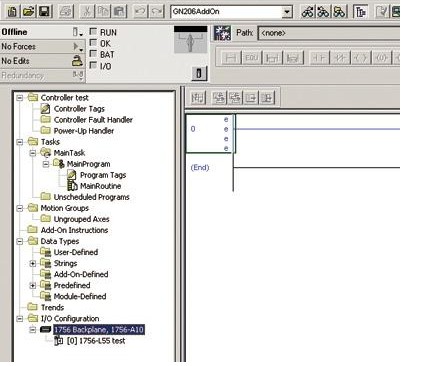The height and width of the screenshot is (366, 422).
Task: Click the New project icon
Action: 12,12
